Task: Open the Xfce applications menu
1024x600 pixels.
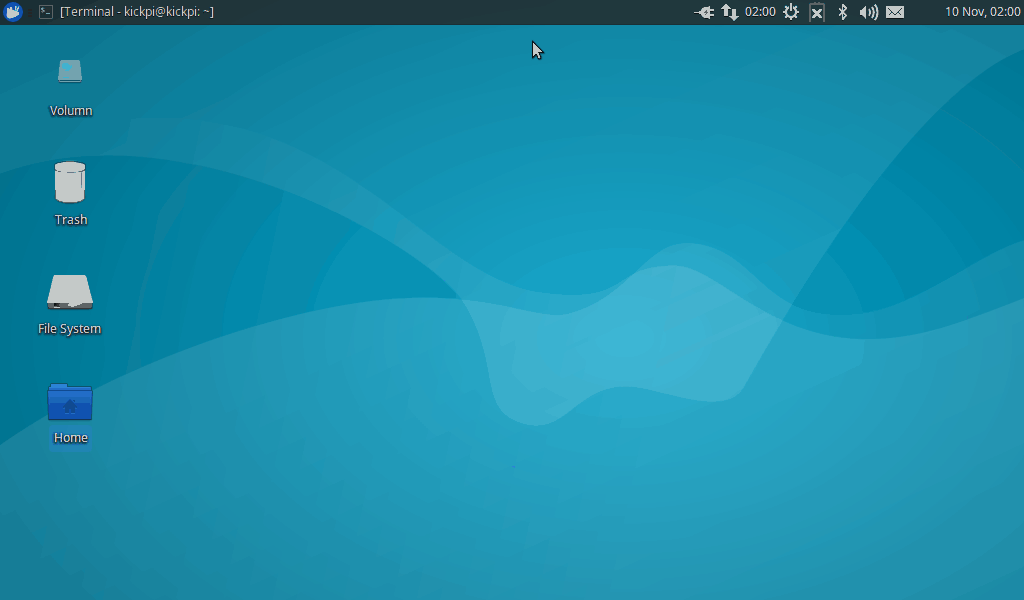Action: (x=13, y=12)
